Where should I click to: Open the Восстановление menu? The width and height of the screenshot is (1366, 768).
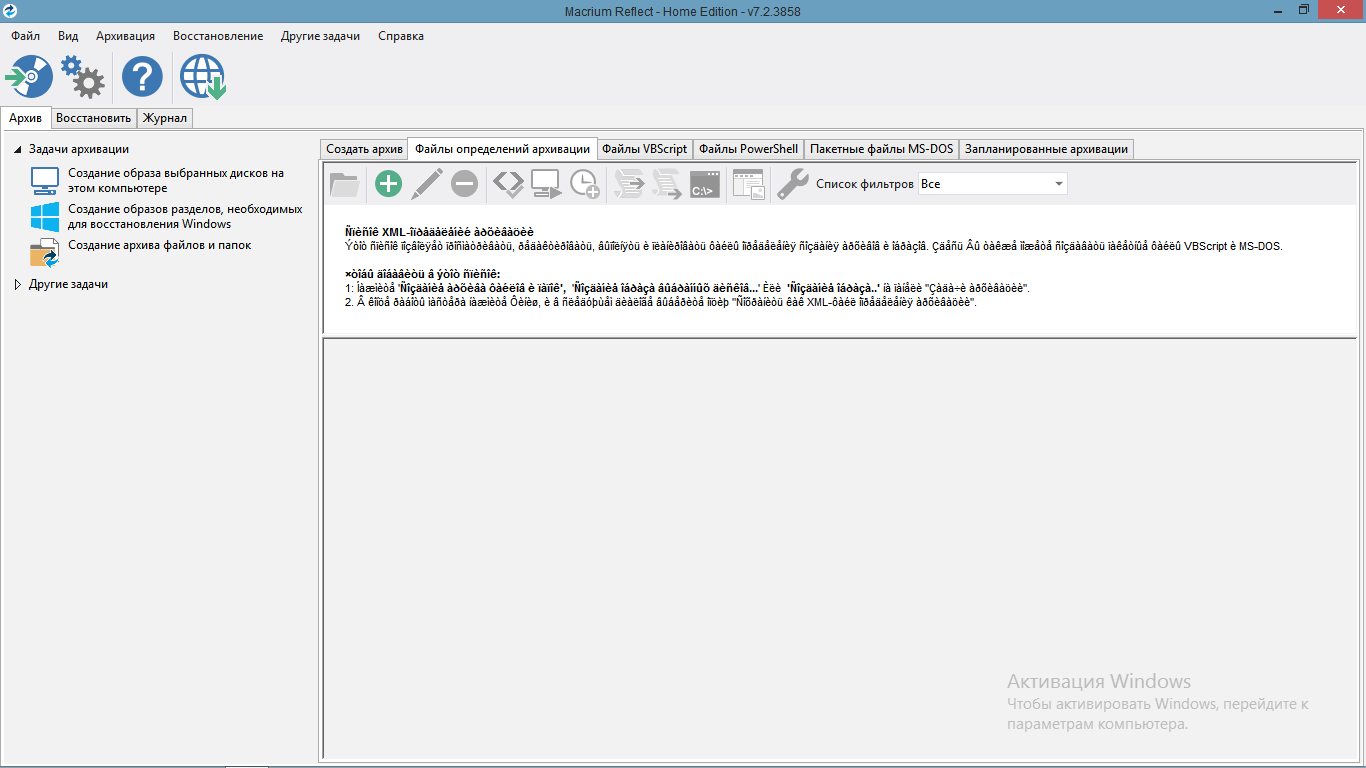217,36
